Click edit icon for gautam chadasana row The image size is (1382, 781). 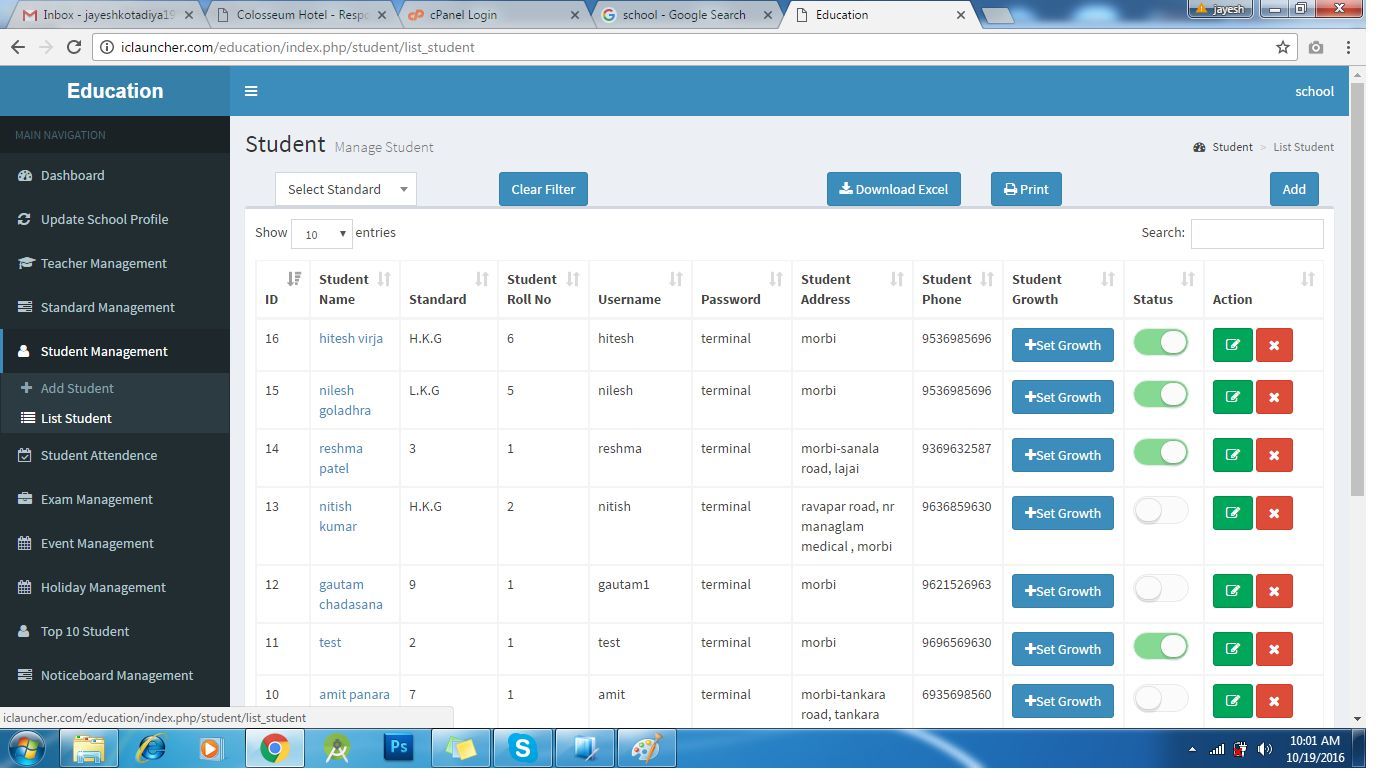[1232, 591]
